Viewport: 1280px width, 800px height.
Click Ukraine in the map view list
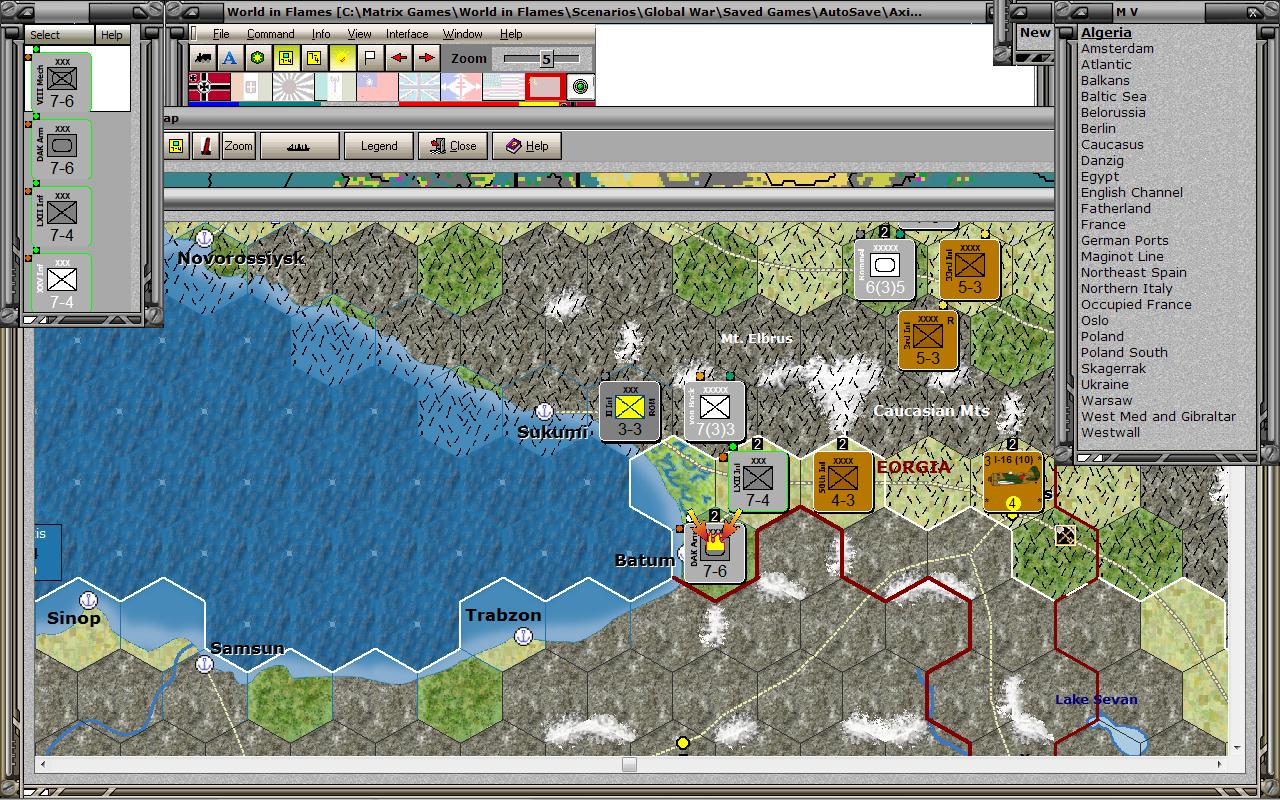pos(1105,385)
